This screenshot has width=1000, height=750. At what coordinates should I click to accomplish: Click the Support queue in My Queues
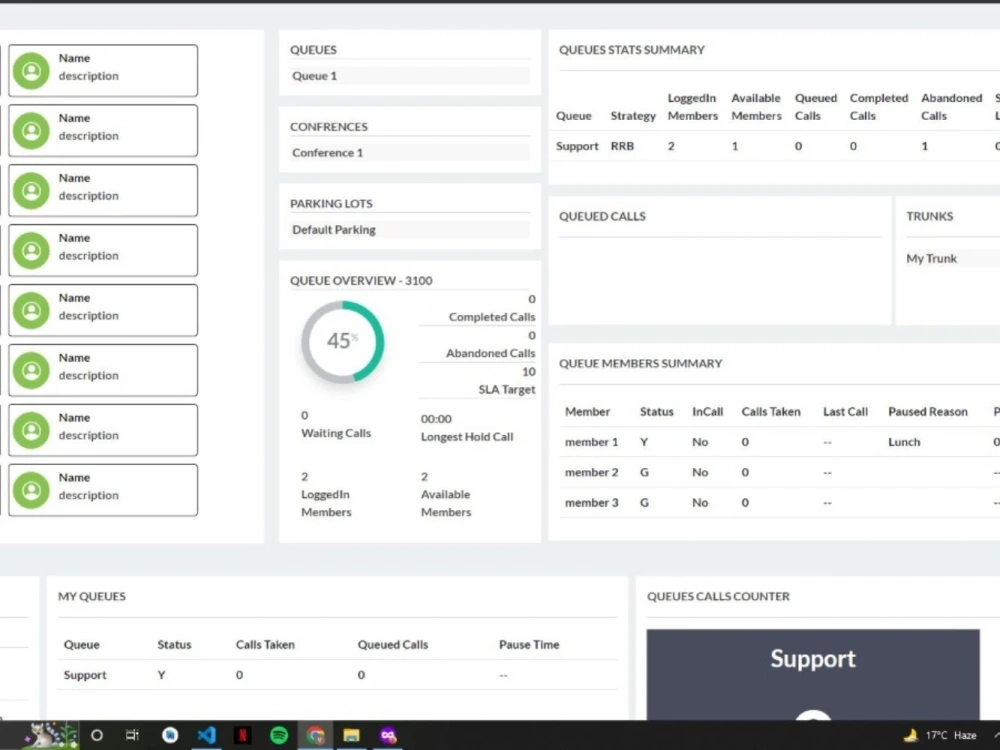pyautogui.click(x=85, y=675)
